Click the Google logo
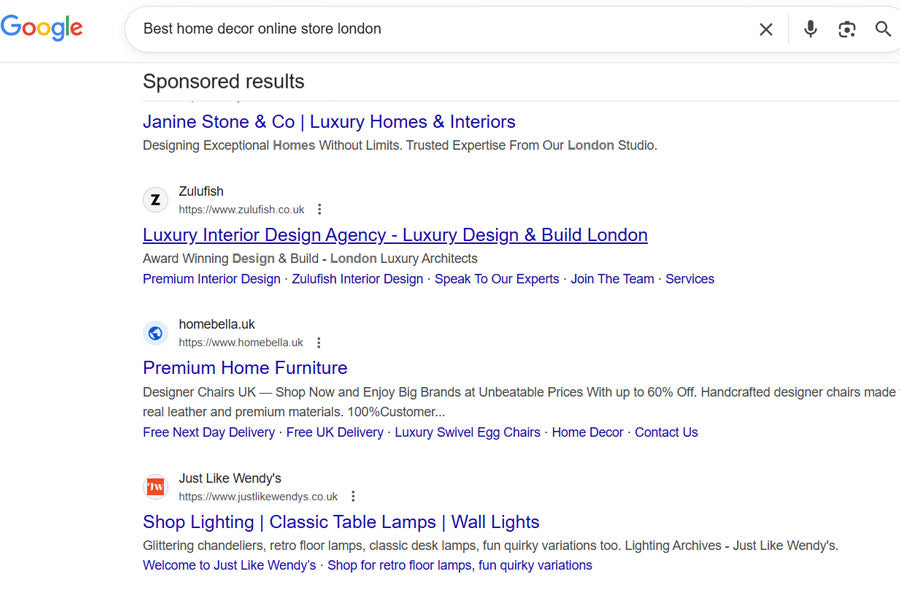Image resolution: width=900 pixels, height=600 pixels. click(41, 27)
